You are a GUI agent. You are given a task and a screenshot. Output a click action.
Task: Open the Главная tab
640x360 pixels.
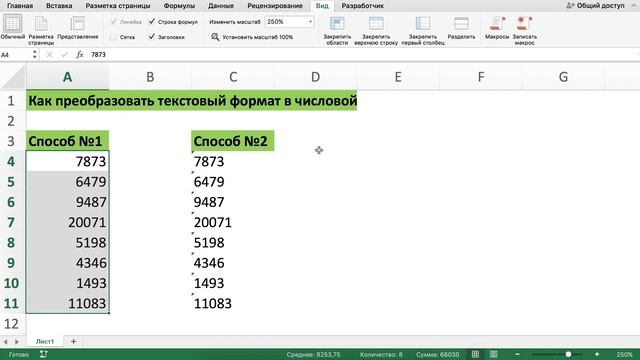[20, 6]
